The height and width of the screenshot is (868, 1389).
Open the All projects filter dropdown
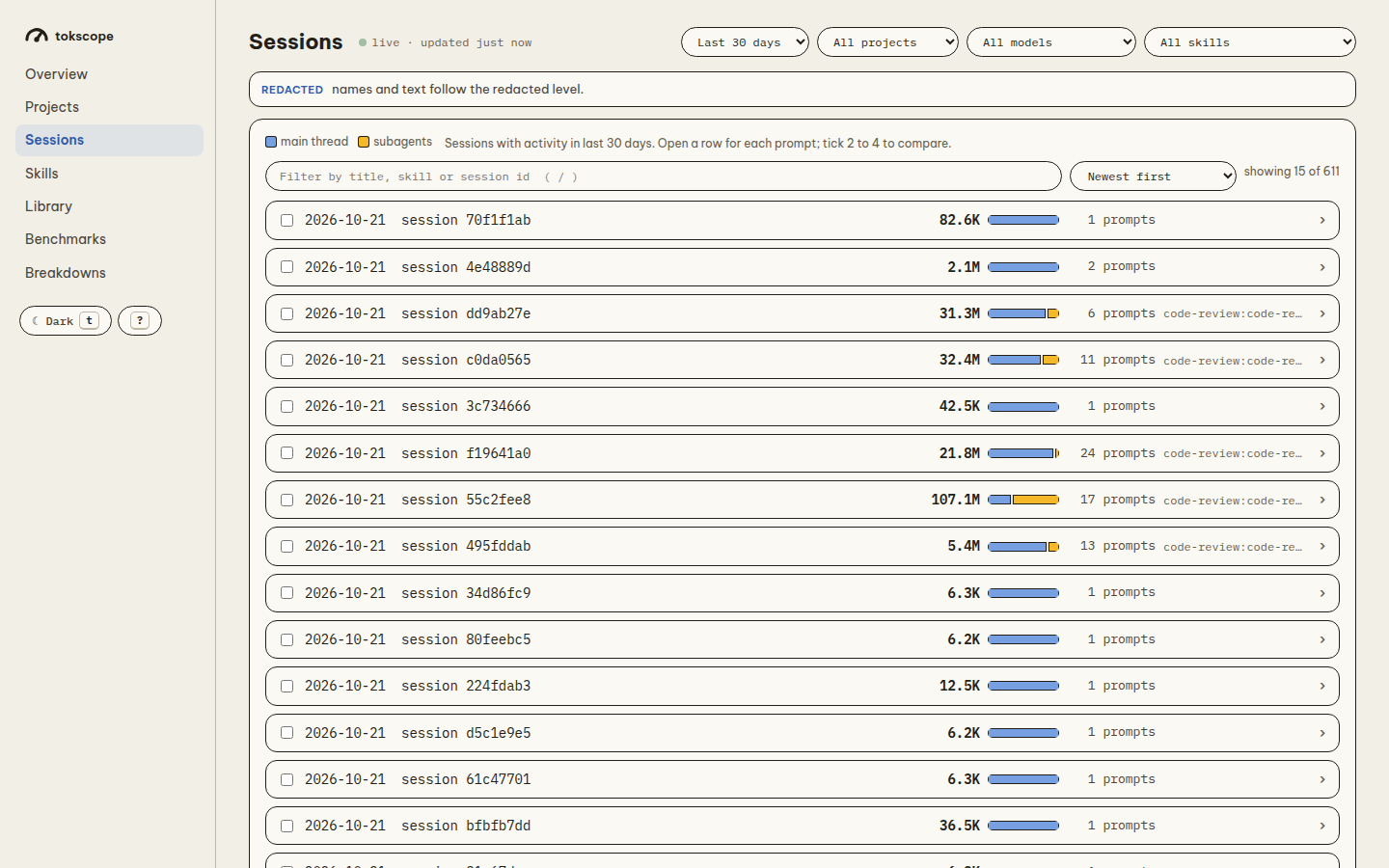(x=887, y=42)
